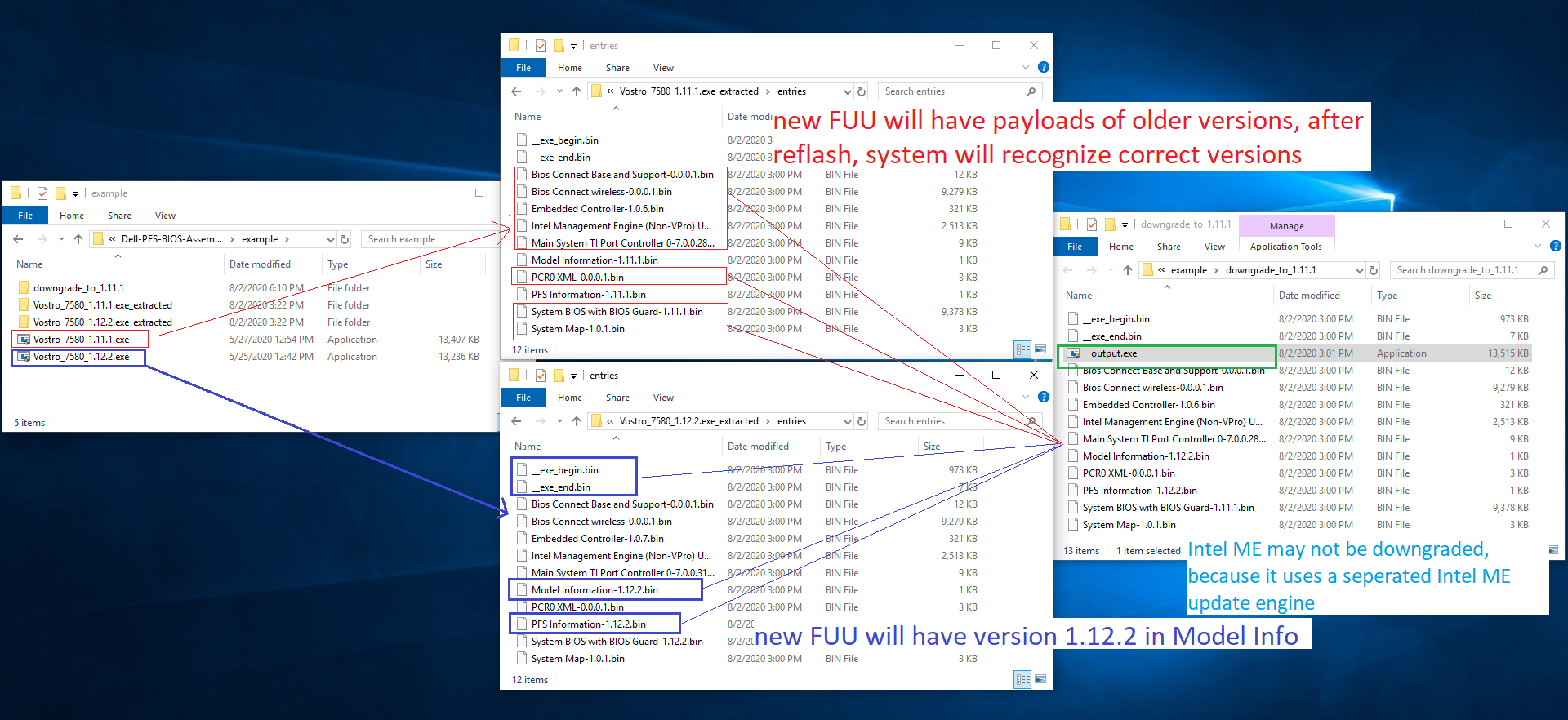Open Home tab in Vostro 1.11.1 entries window

tap(570, 68)
